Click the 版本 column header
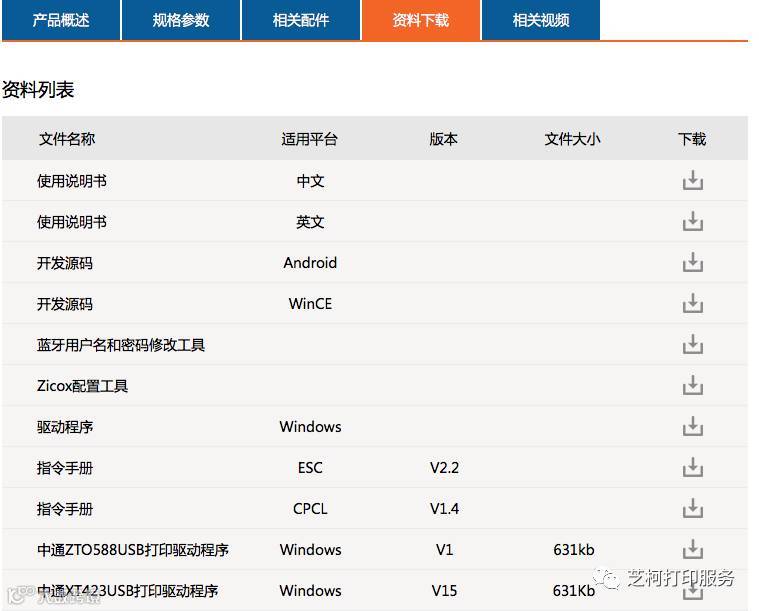759x611 pixels. tap(443, 139)
